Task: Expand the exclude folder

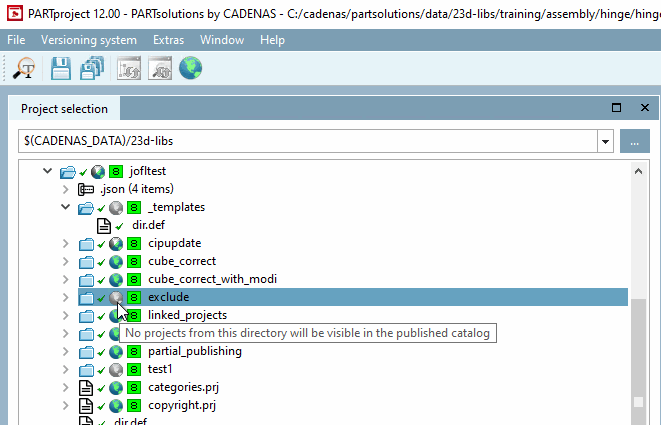Action: [65, 297]
